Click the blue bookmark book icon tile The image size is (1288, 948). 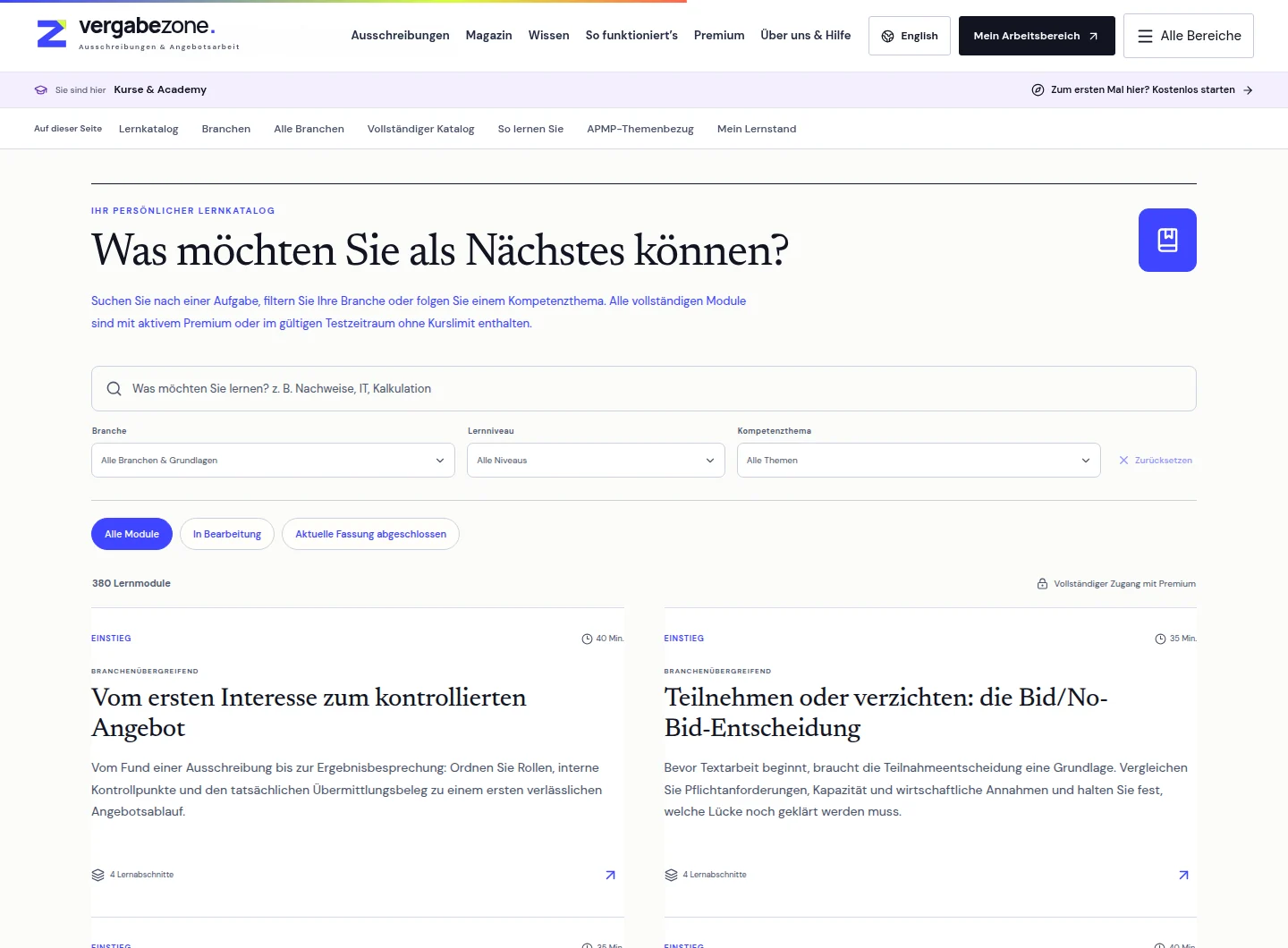tap(1167, 240)
